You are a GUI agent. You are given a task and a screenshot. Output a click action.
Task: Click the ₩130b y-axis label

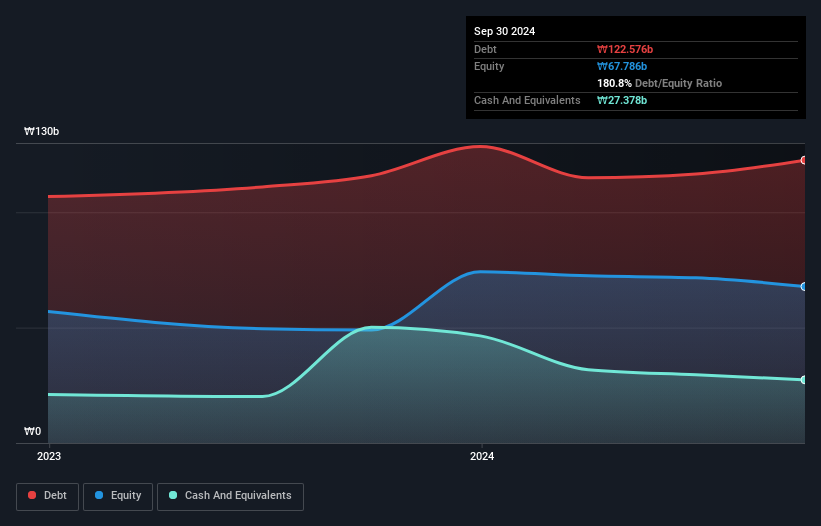point(41,131)
